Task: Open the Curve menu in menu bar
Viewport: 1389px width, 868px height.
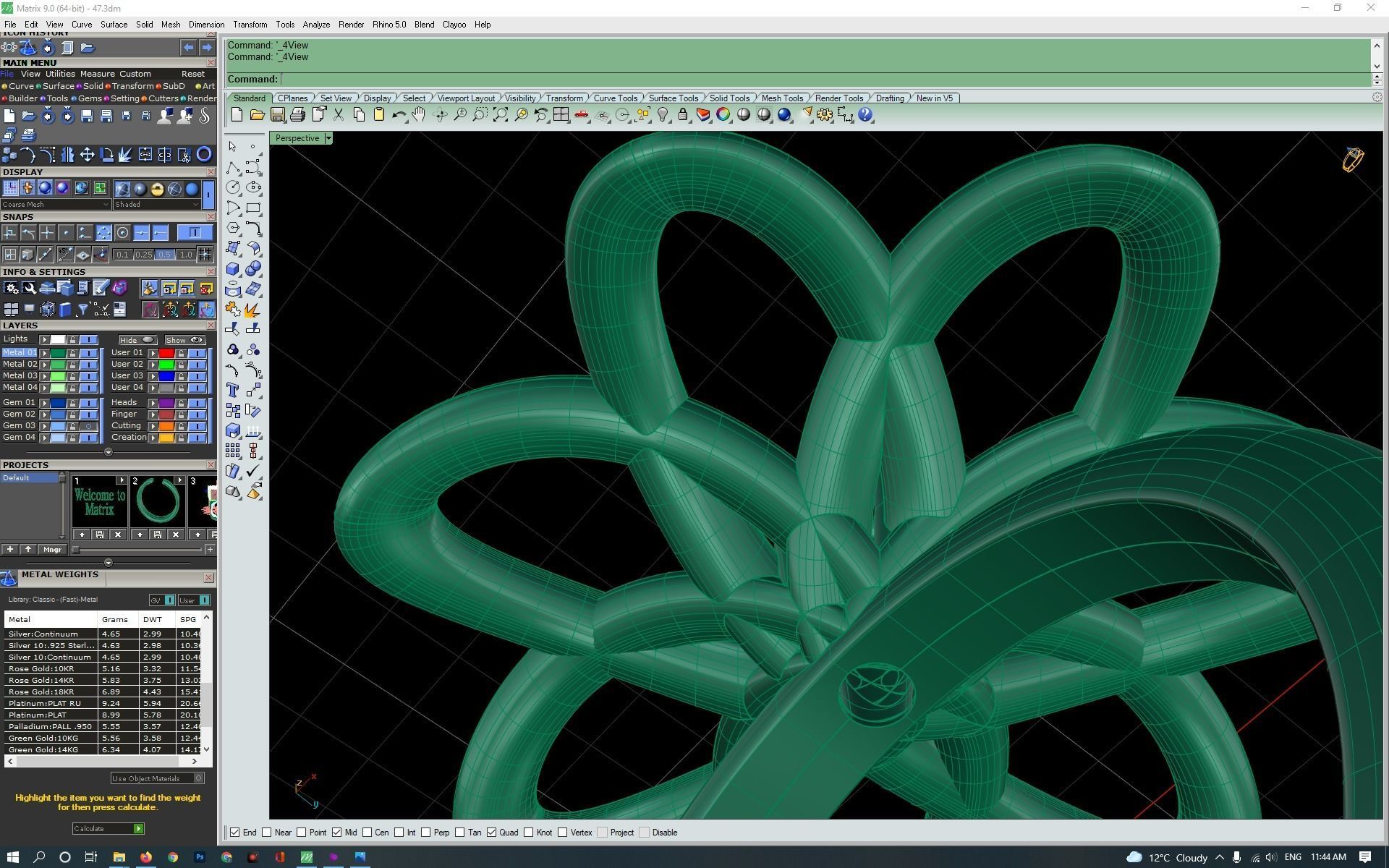Action: (x=82, y=25)
